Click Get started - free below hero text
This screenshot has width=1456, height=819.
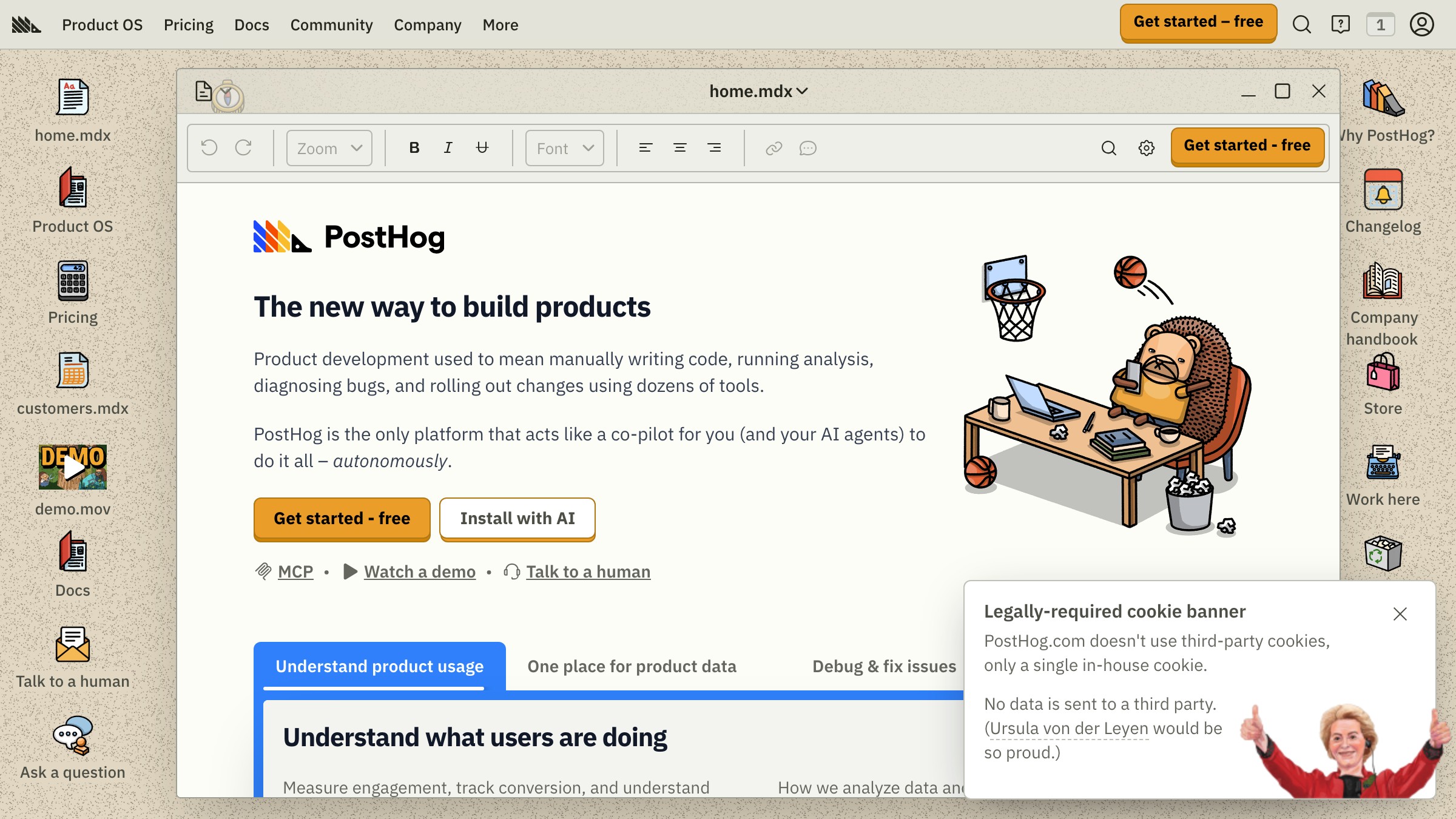342,519
